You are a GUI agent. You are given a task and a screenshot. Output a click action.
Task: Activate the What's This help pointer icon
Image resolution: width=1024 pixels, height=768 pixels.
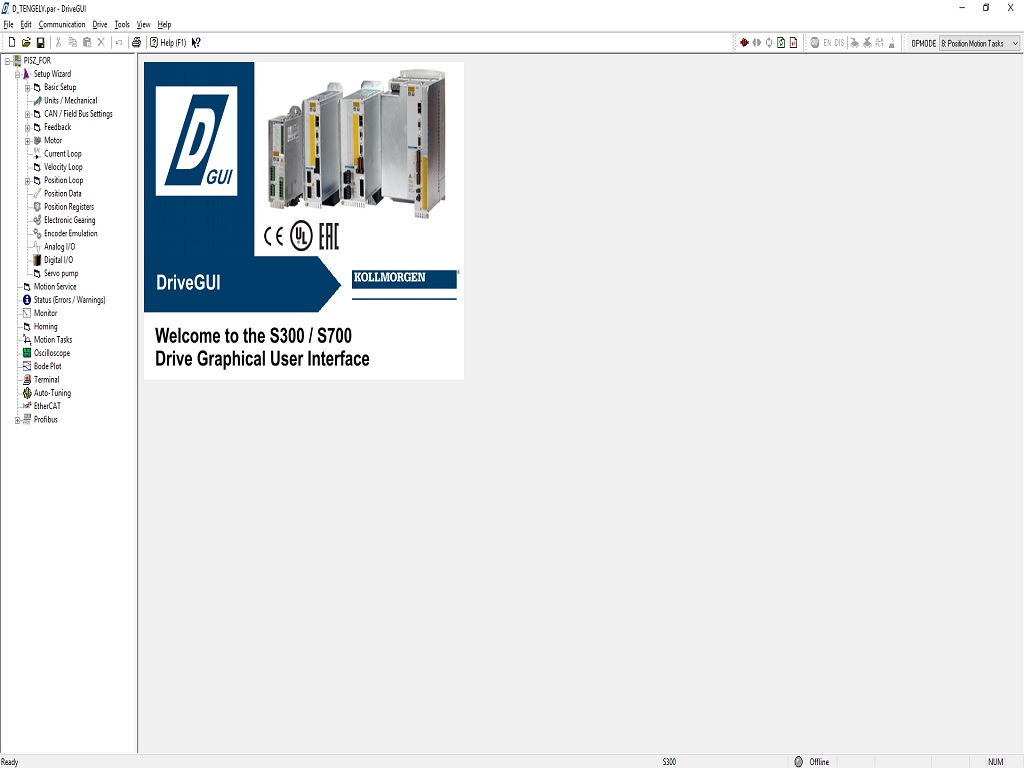pos(196,42)
